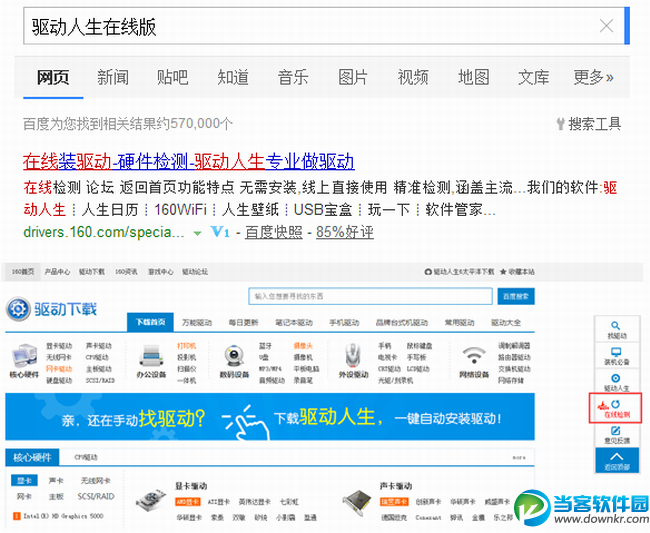Image resolution: width=650 pixels, height=533 pixels.
Task: Expand the 更多» tab options
Action: pyautogui.click(x=593, y=78)
